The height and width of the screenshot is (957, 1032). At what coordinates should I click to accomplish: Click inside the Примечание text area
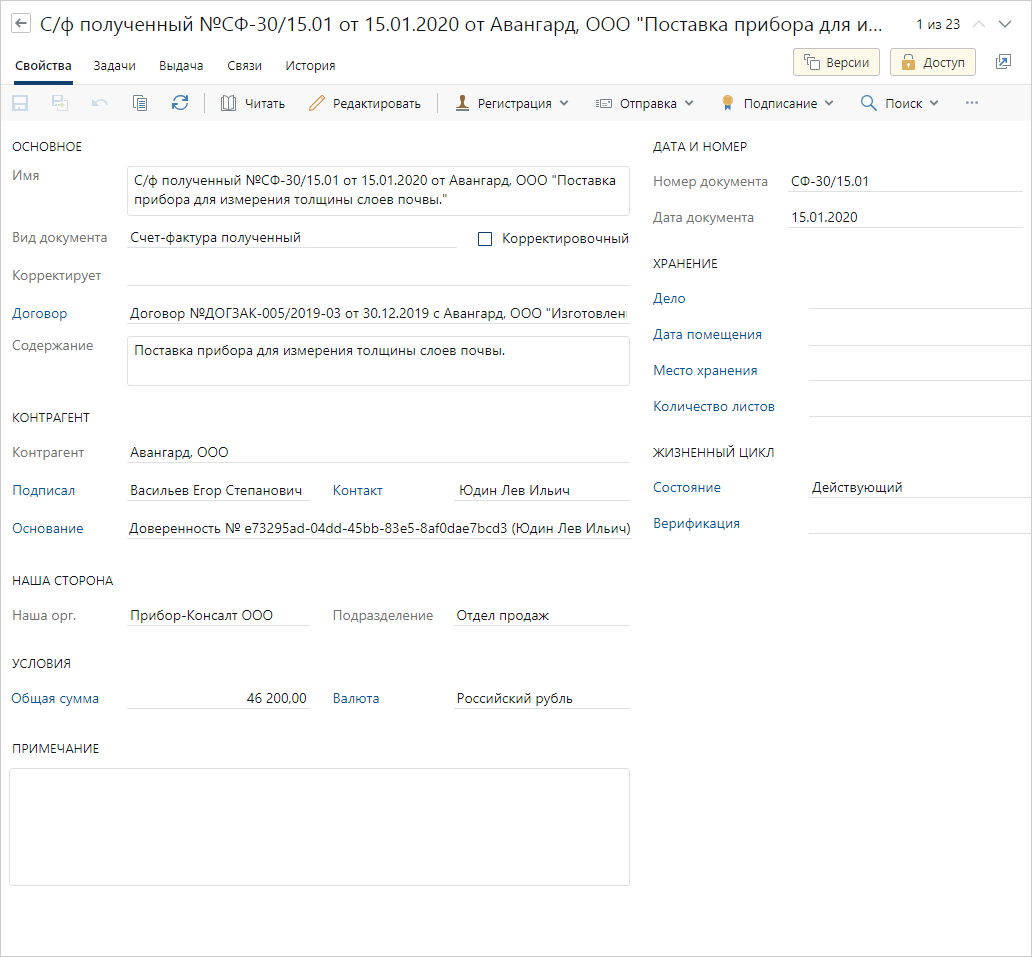319,826
